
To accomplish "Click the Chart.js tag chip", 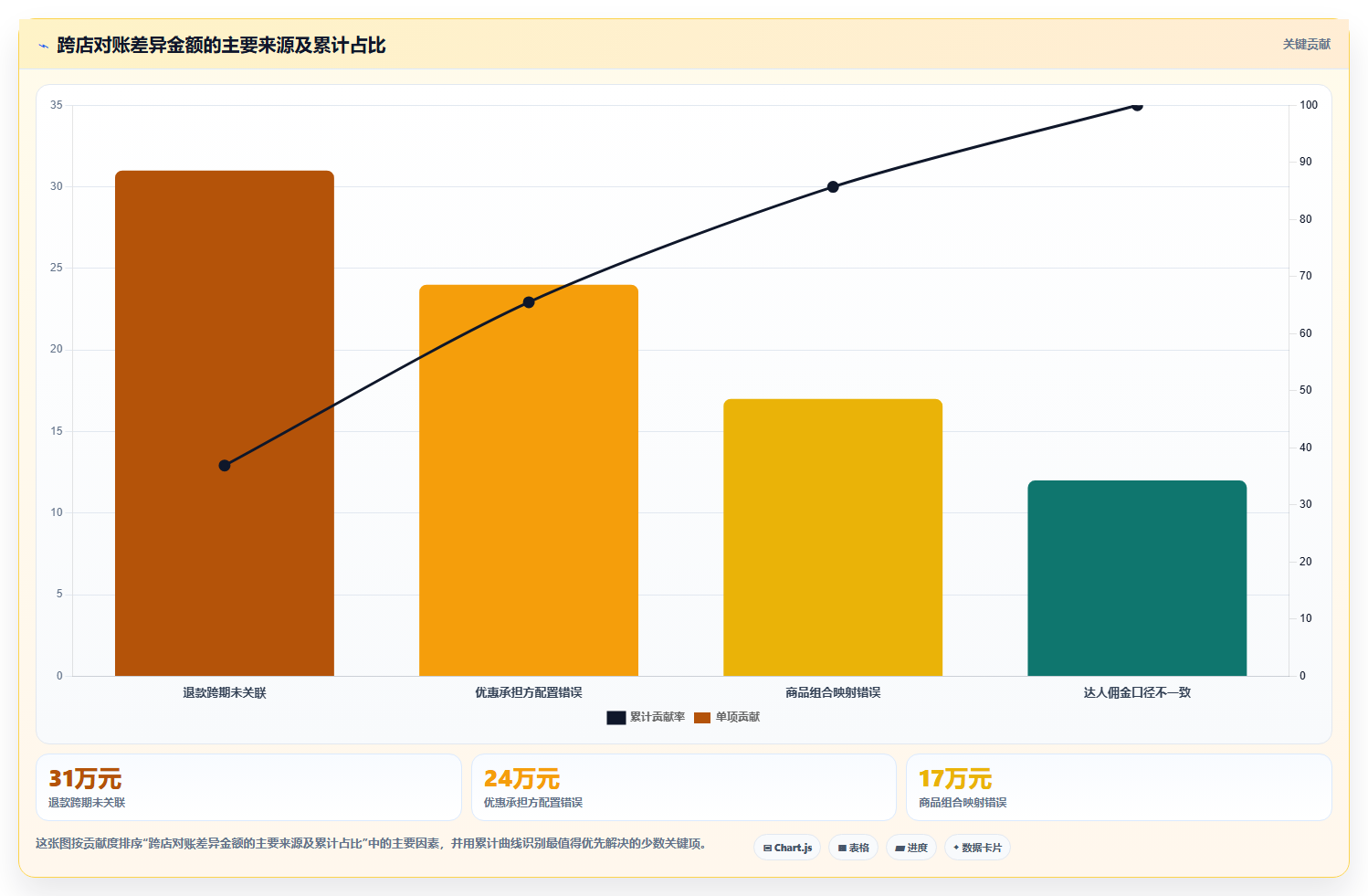I will (x=787, y=848).
